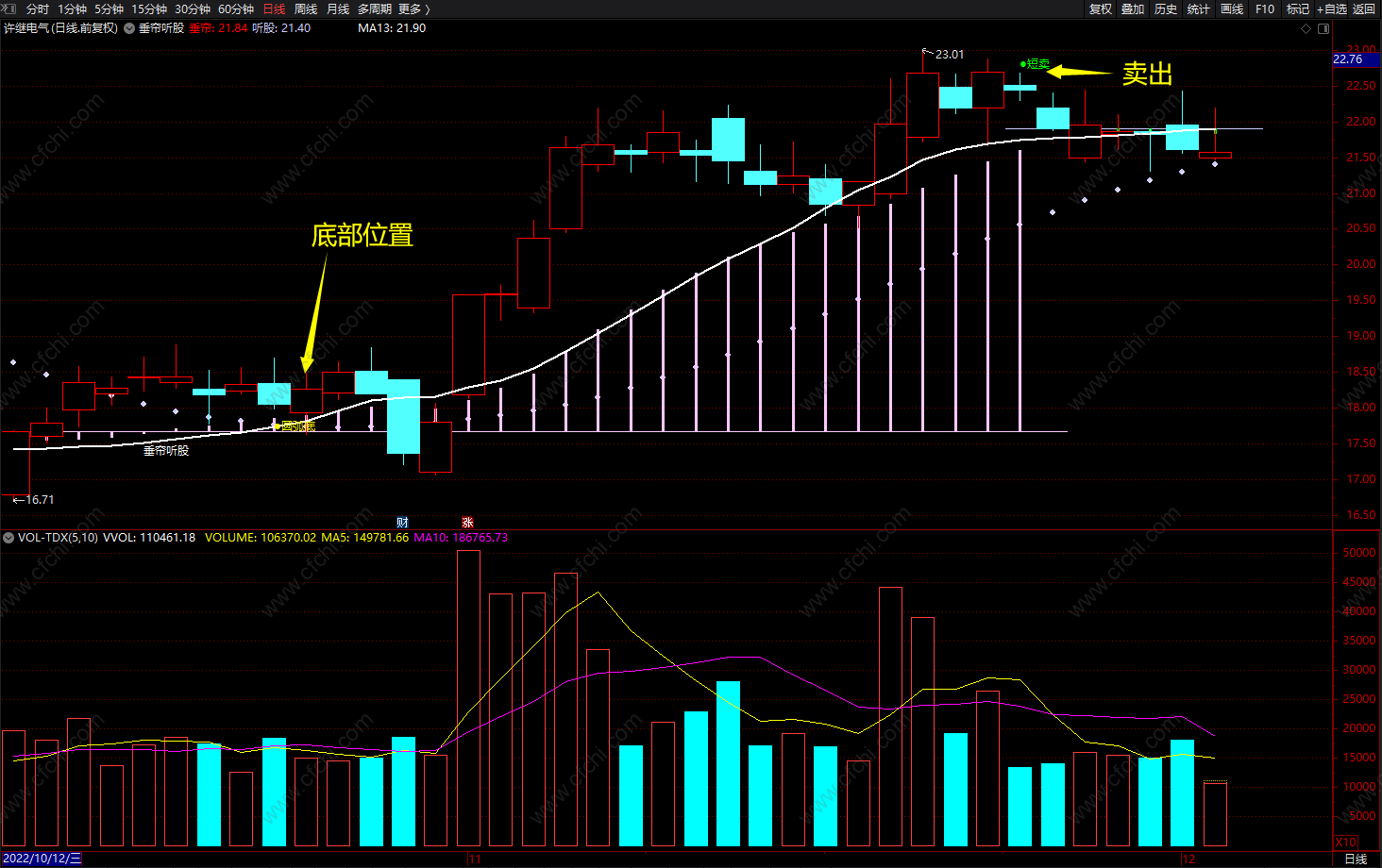1382x868 pixels.
Task: Open the 画线 drawing tools
Action: point(1232,9)
